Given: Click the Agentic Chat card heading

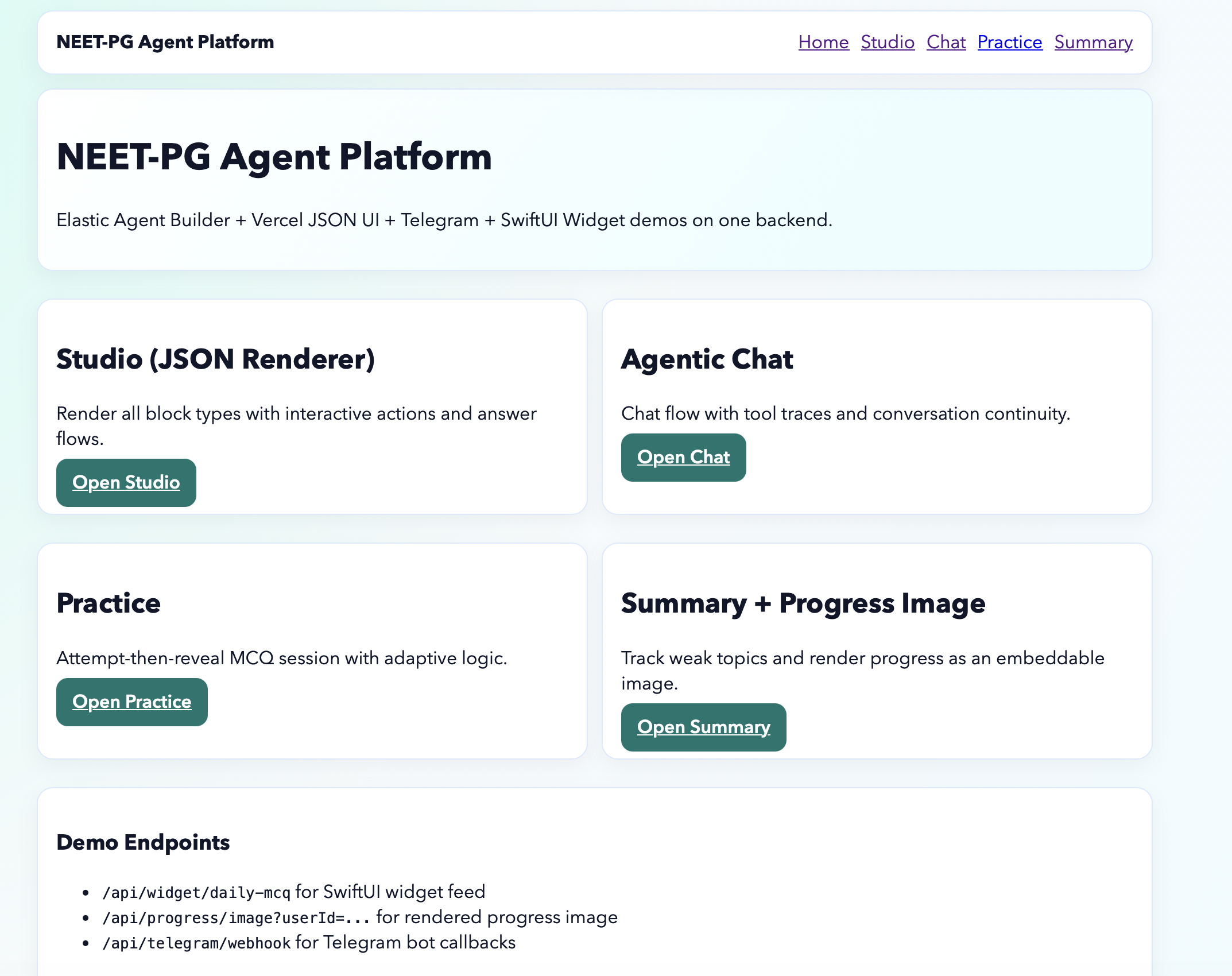Looking at the screenshot, I should (x=707, y=359).
